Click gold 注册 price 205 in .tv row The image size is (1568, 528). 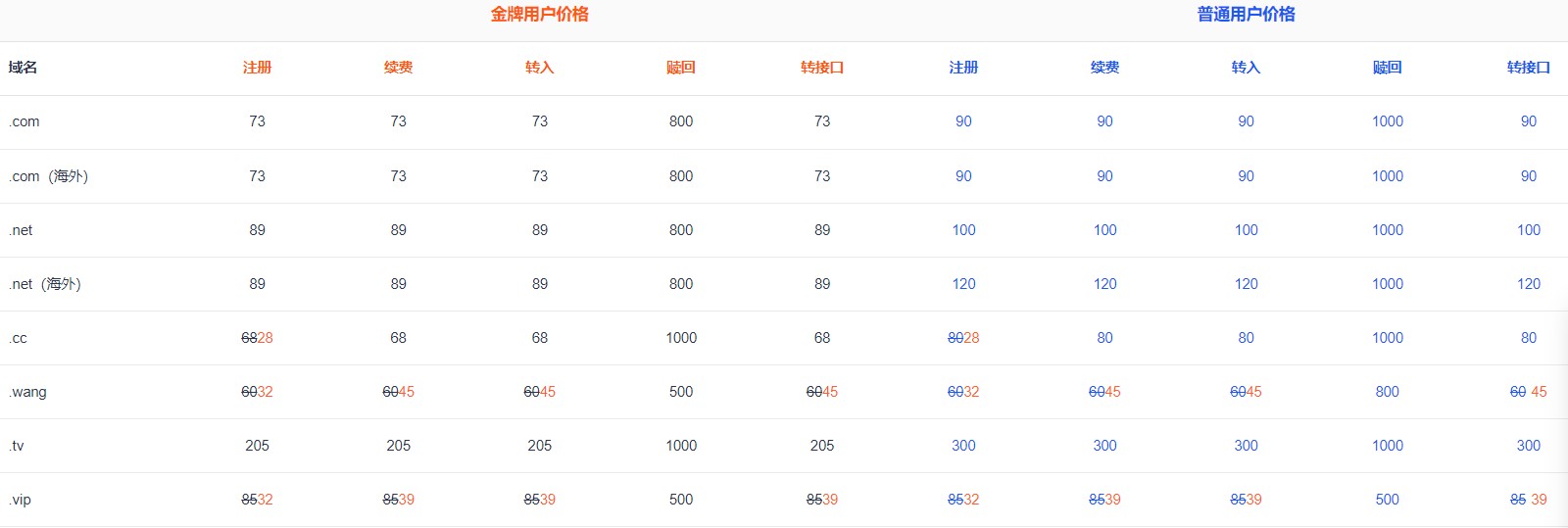[x=257, y=446]
